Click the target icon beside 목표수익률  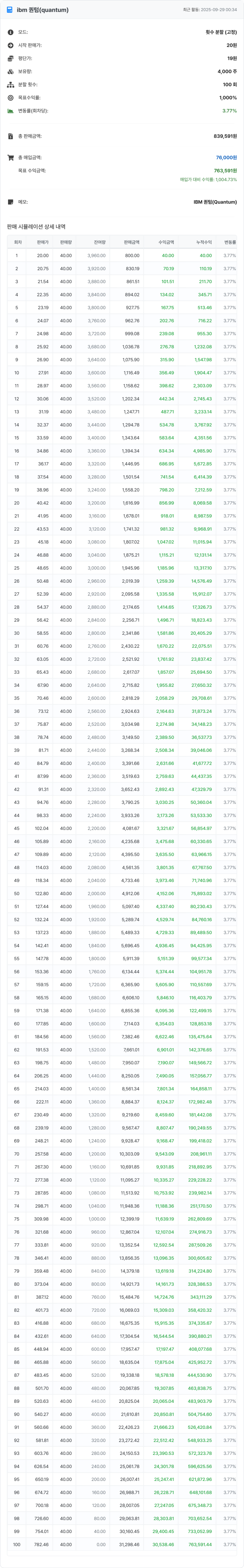10,98
